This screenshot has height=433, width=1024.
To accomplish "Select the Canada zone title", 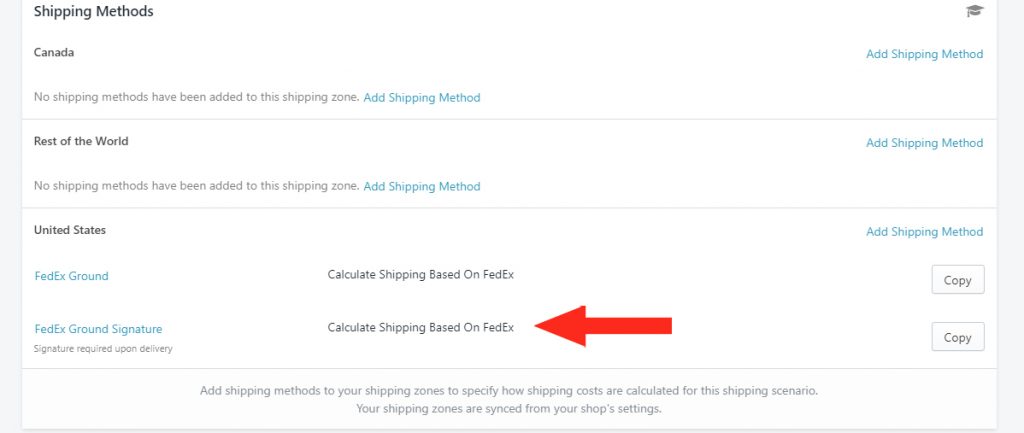I will [54, 52].
